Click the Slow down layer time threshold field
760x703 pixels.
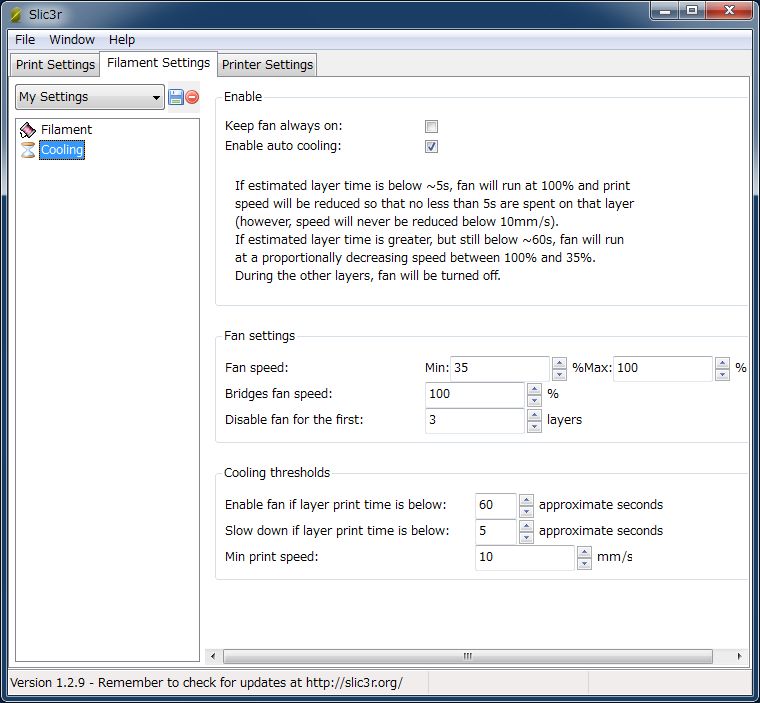point(495,531)
